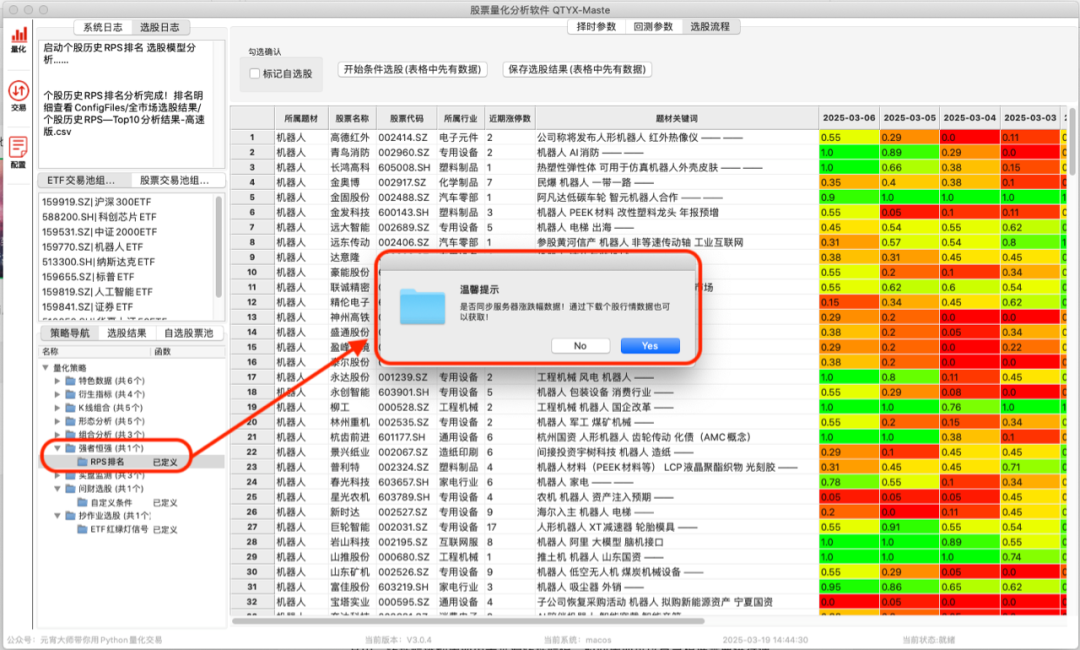Viewport: 1080px width, 650px height.
Task: Collapse the 强者恒强 (共1个) node
Action: click(57, 448)
